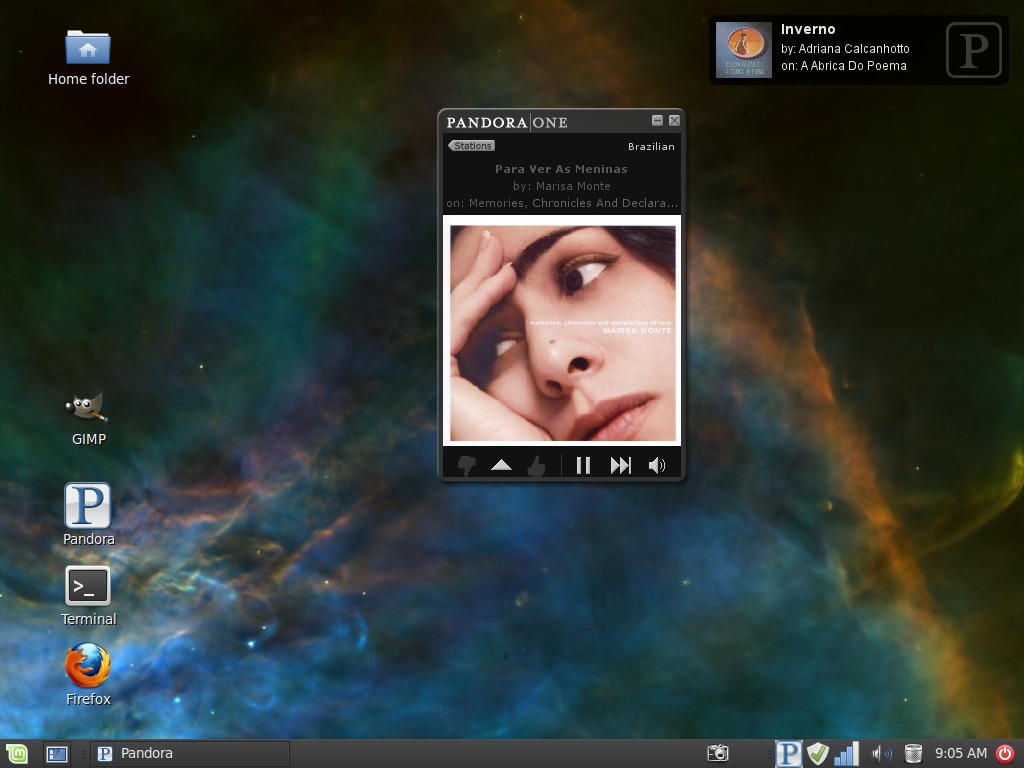The image size is (1024, 768).
Task: Click the system volume tray icon
Action: (882, 754)
